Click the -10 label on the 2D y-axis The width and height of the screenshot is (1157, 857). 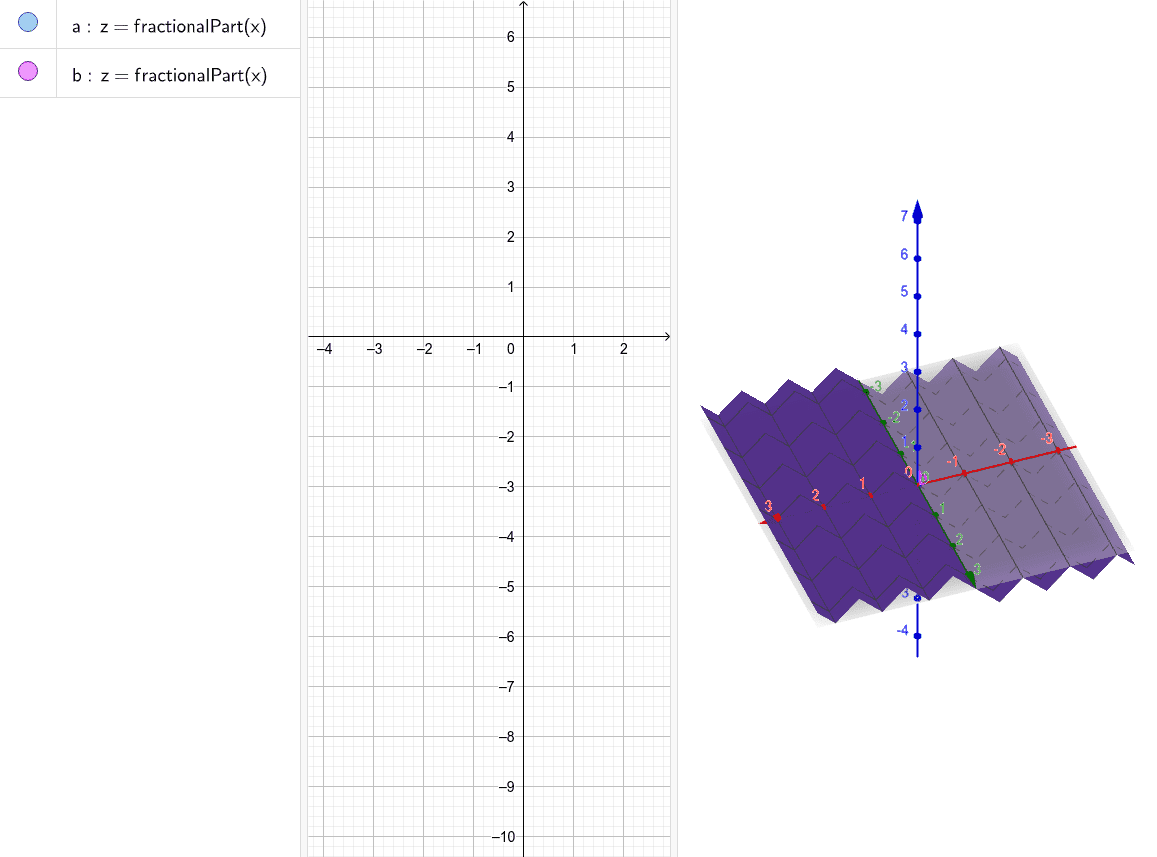pos(504,837)
